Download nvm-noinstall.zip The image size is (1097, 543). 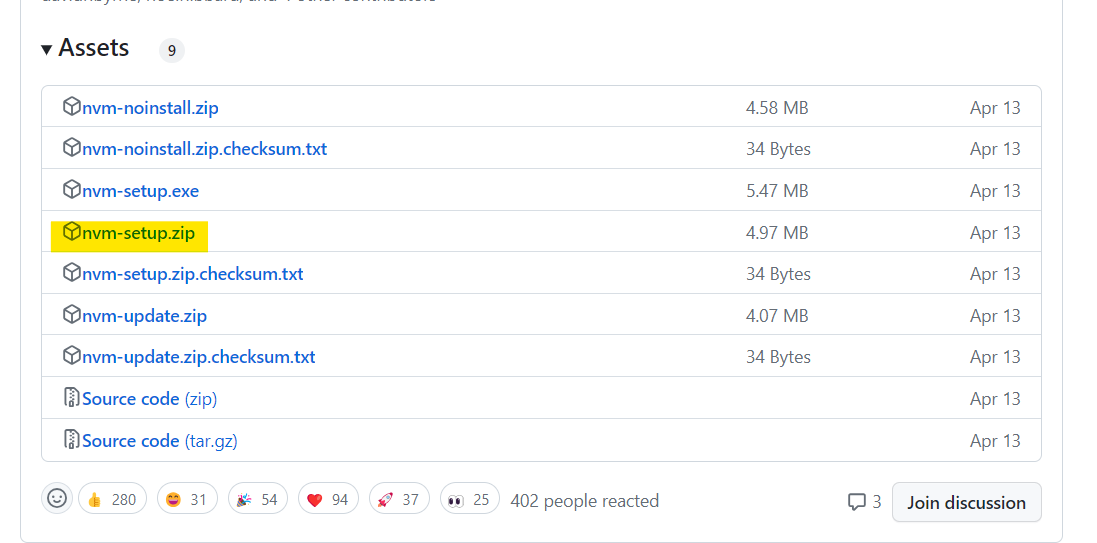tap(150, 108)
